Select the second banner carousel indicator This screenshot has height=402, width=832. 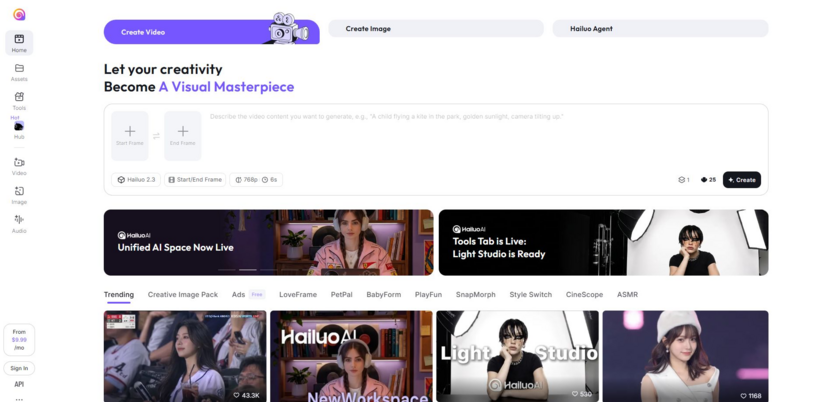click(248, 270)
